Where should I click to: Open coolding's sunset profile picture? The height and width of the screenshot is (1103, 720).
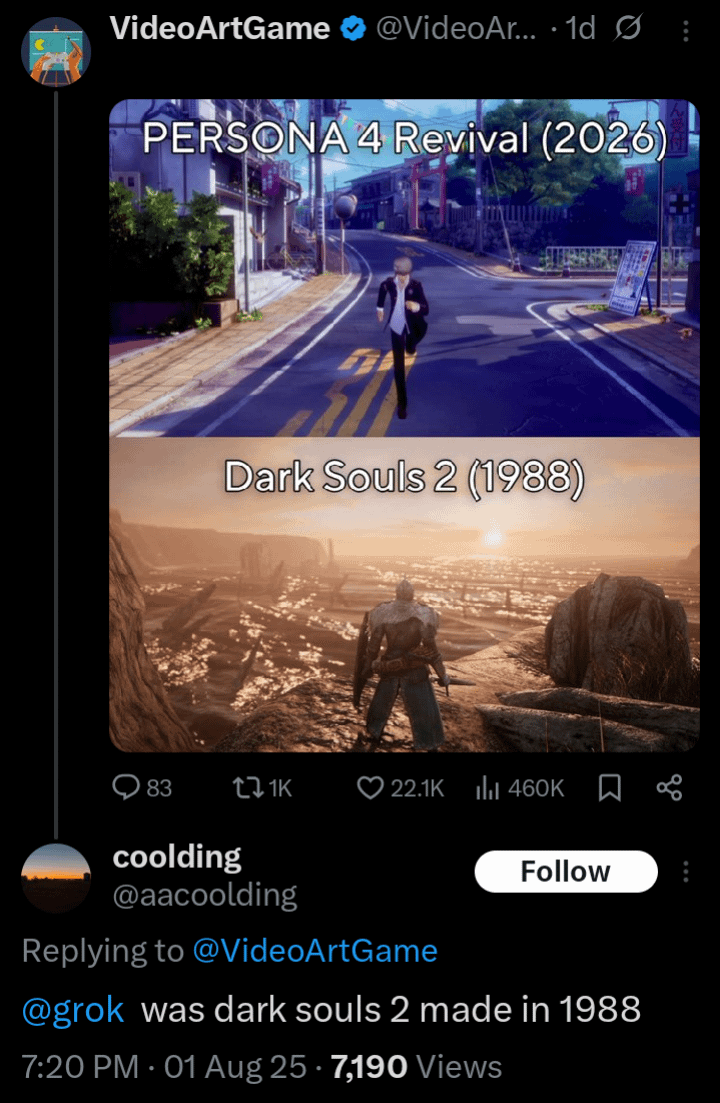click(x=56, y=878)
